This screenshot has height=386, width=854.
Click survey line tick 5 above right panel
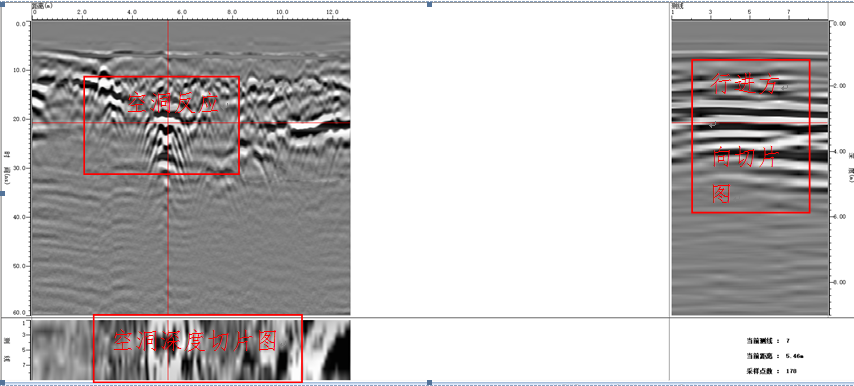(750, 11)
